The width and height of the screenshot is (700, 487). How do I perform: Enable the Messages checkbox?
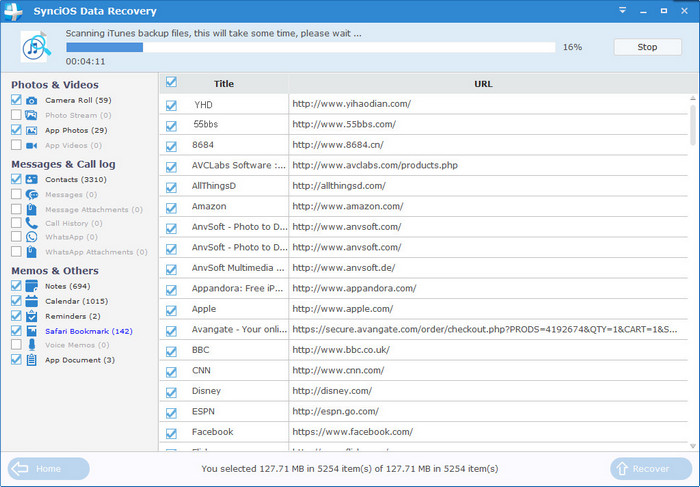coord(16,194)
